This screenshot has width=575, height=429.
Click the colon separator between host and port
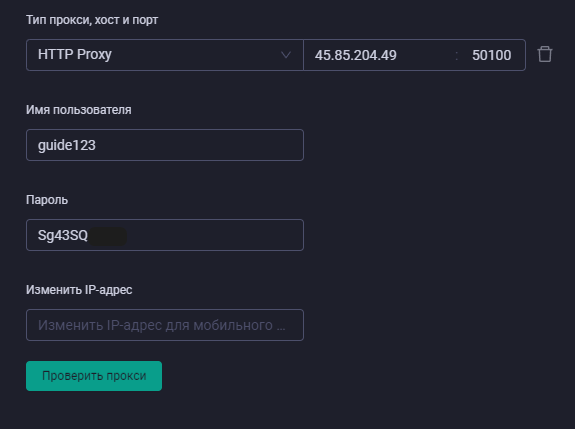point(457,56)
